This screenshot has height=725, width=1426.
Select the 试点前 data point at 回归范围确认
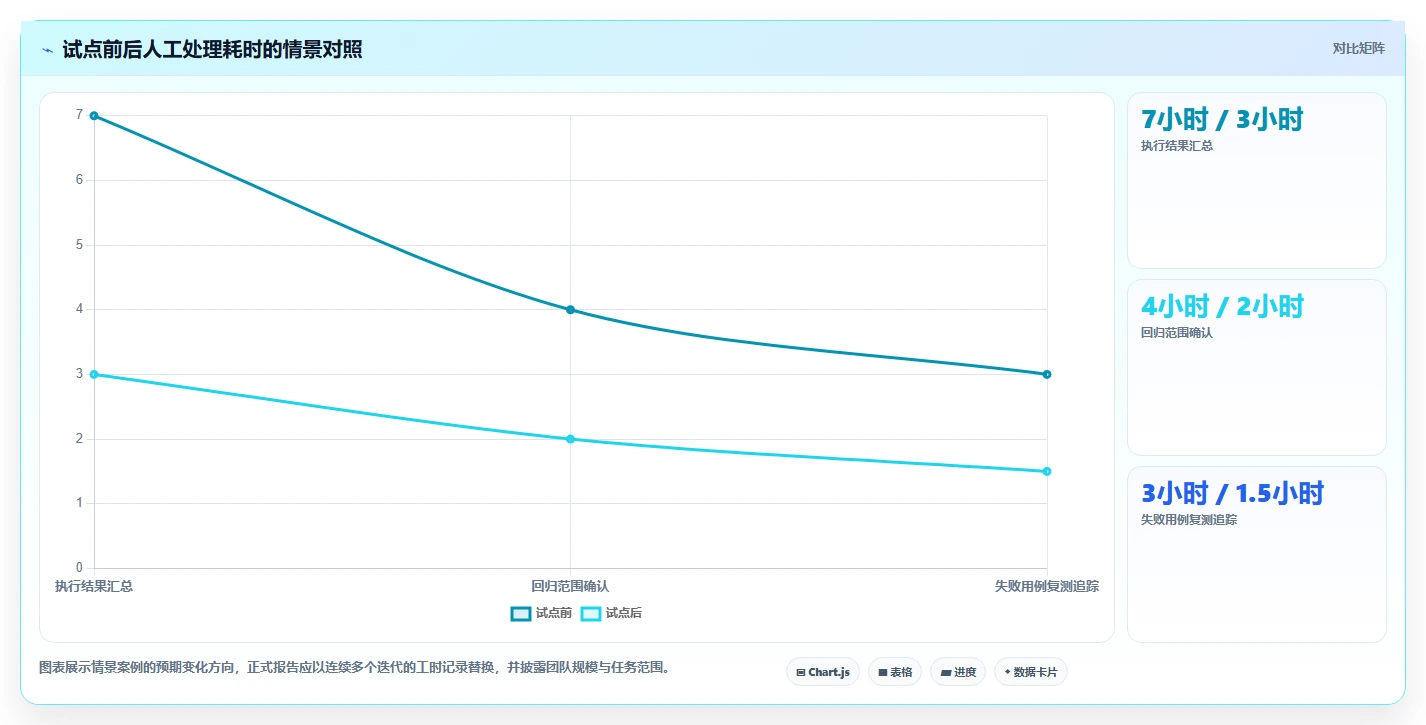(570, 310)
